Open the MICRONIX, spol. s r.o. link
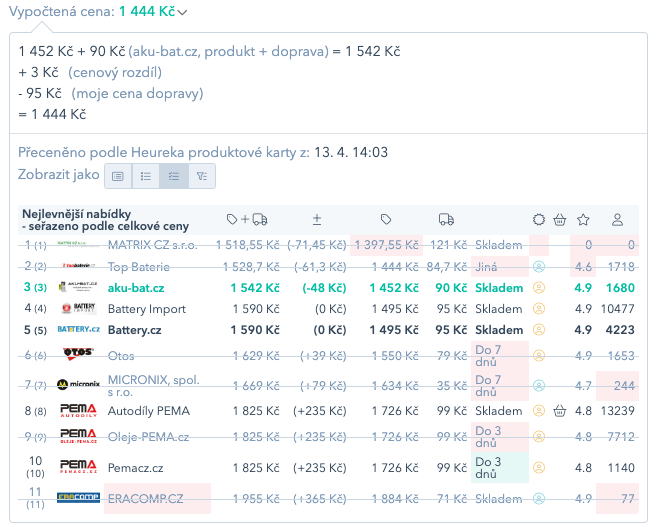Screen dimensions: 656x527 click(x=154, y=386)
